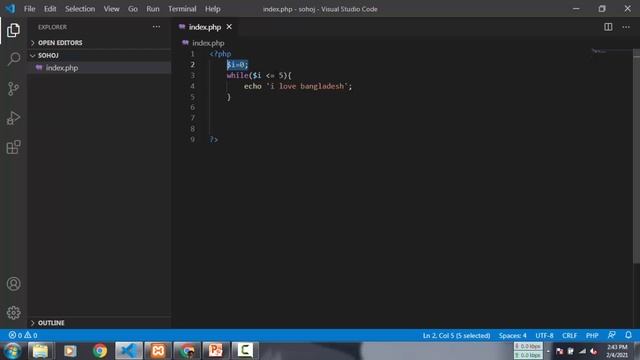Open the Go menu
This screenshot has width=640, height=360.
(133, 9)
